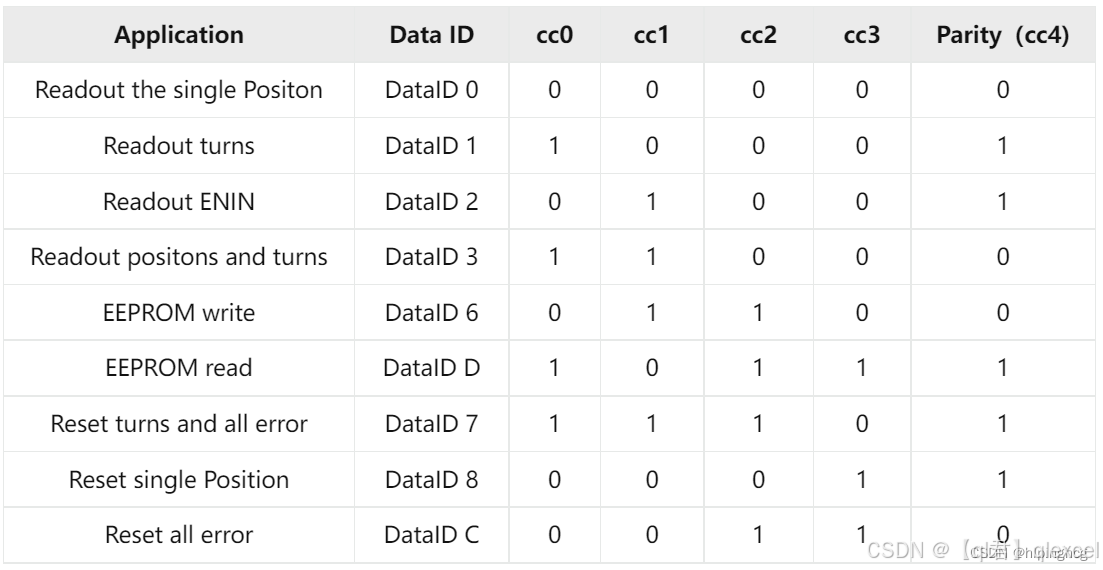Viewport: 1103px width, 570px height.
Task: Click the 'Readout the single Positon' cell
Action: coord(179,90)
